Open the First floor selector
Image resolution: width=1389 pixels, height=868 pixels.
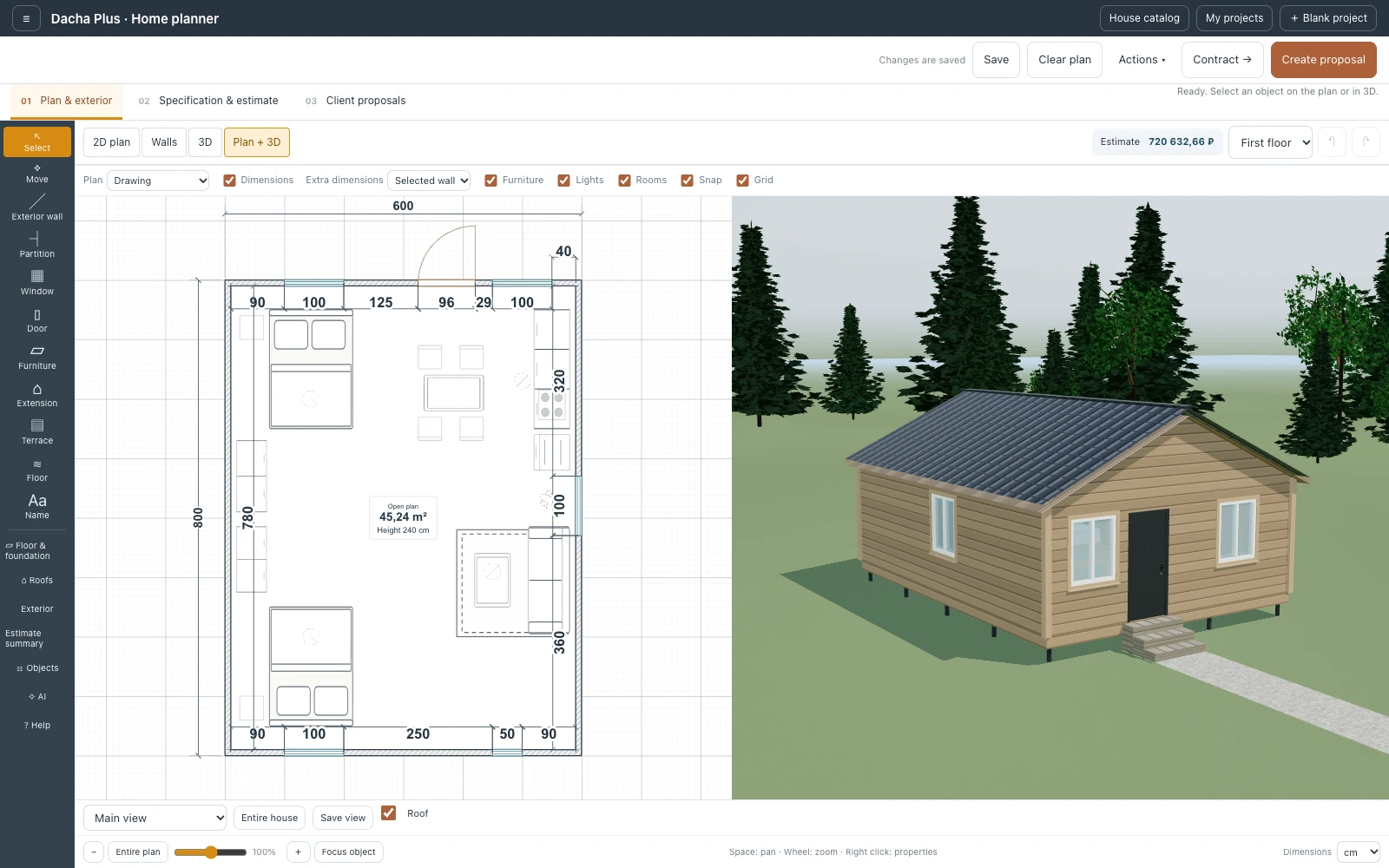pyautogui.click(x=1270, y=142)
